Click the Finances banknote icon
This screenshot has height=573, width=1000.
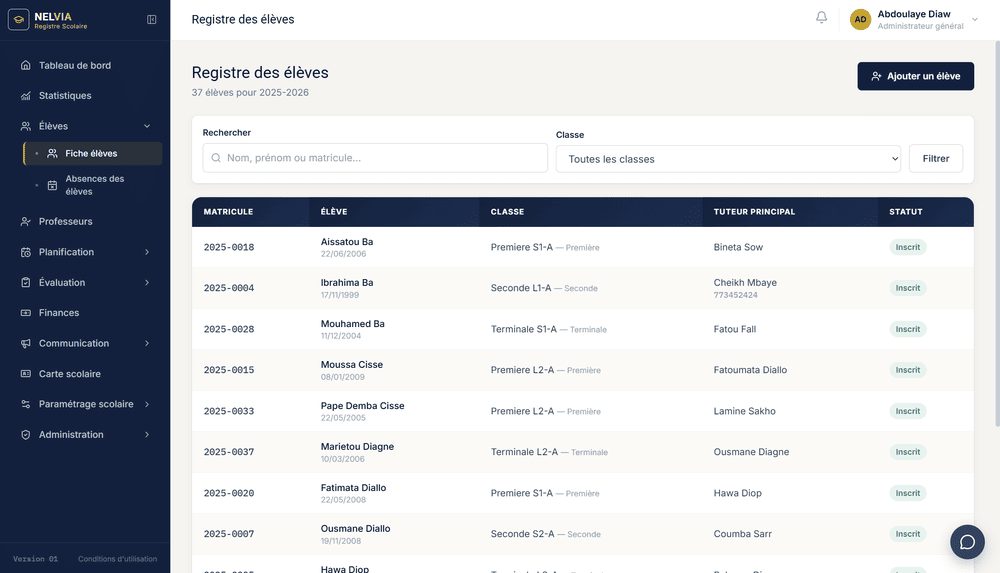[x=26, y=313]
